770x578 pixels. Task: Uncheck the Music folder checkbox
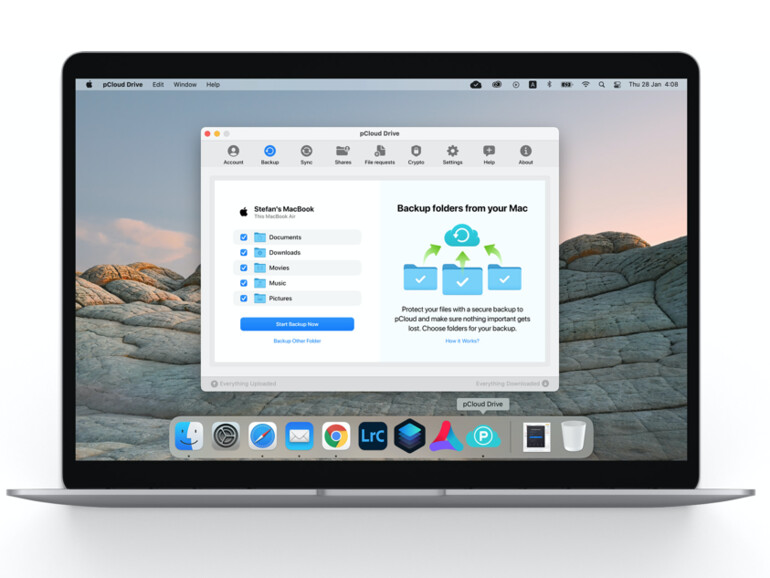click(244, 283)
